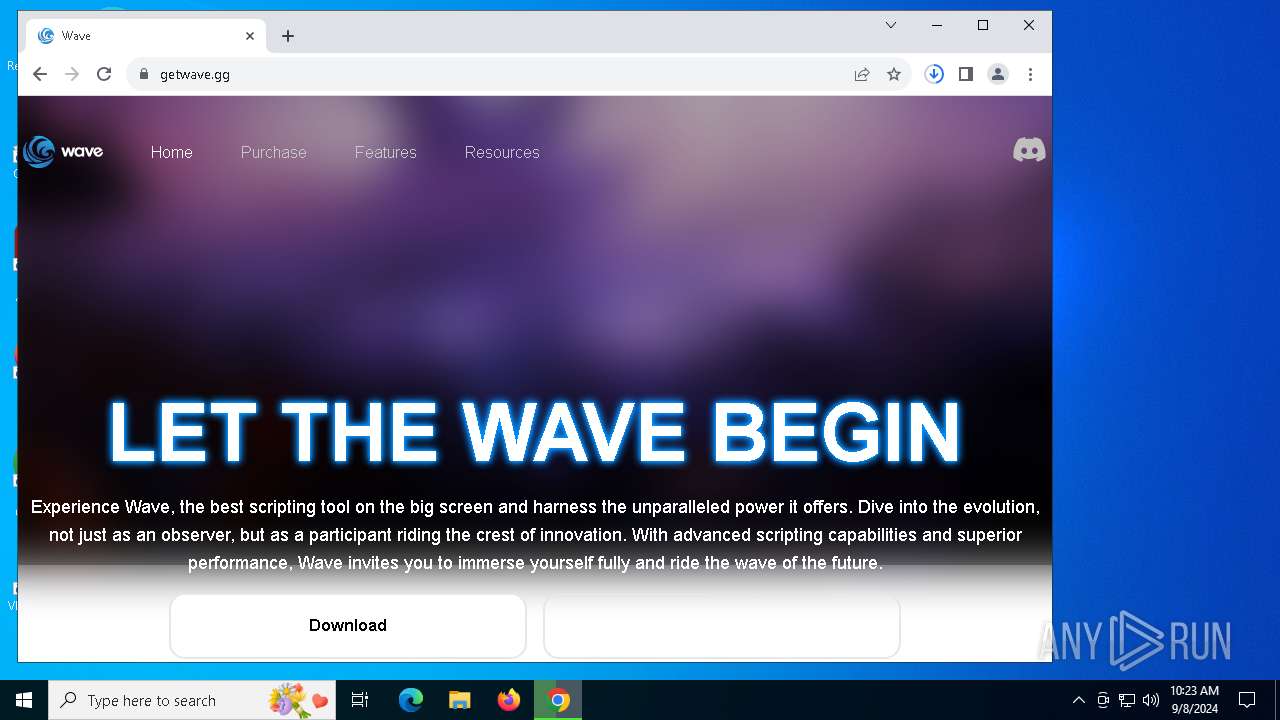Viewport: 1280px width, 720px height.
Task: Click the Wave logo in the site header
Action: click(63, 152)
